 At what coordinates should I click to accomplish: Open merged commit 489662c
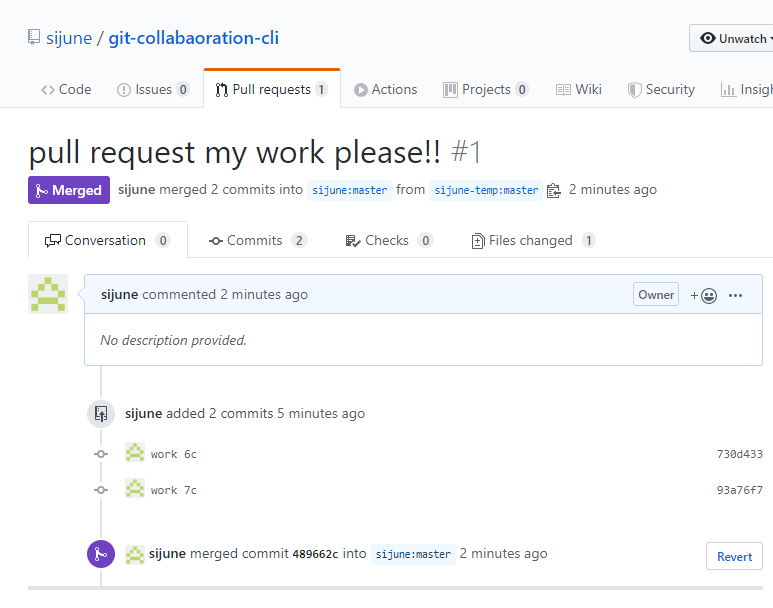click(x=316, y=554)
